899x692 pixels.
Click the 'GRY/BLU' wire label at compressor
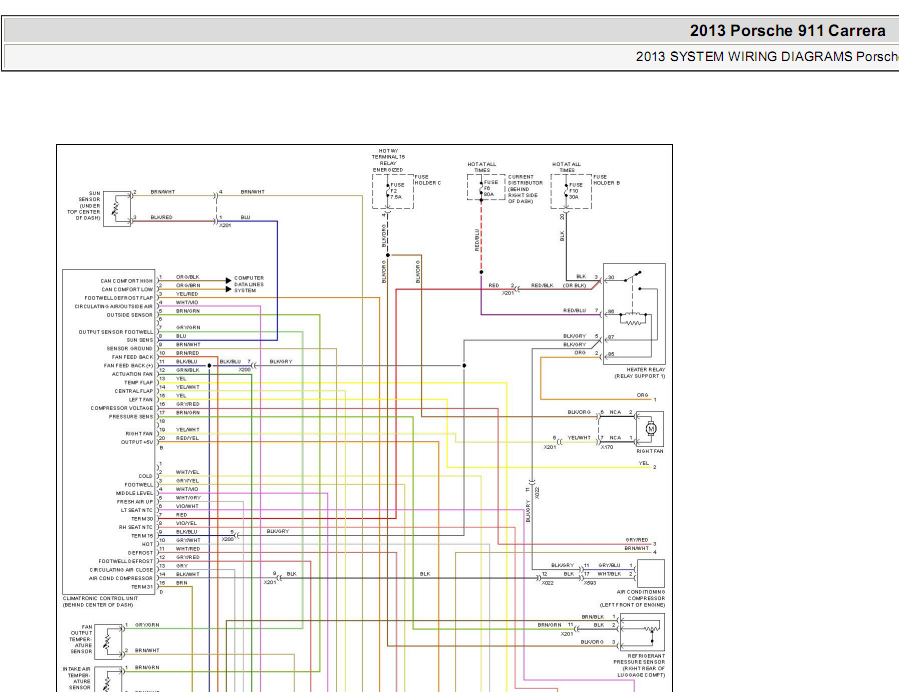click(x=609, y=565)
